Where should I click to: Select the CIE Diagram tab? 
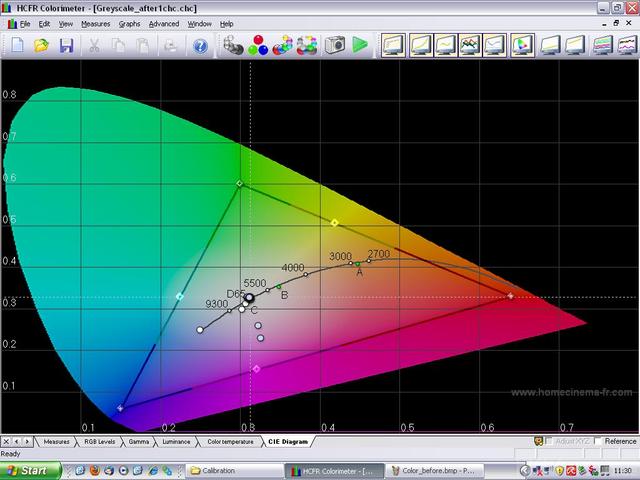(288, 442)
